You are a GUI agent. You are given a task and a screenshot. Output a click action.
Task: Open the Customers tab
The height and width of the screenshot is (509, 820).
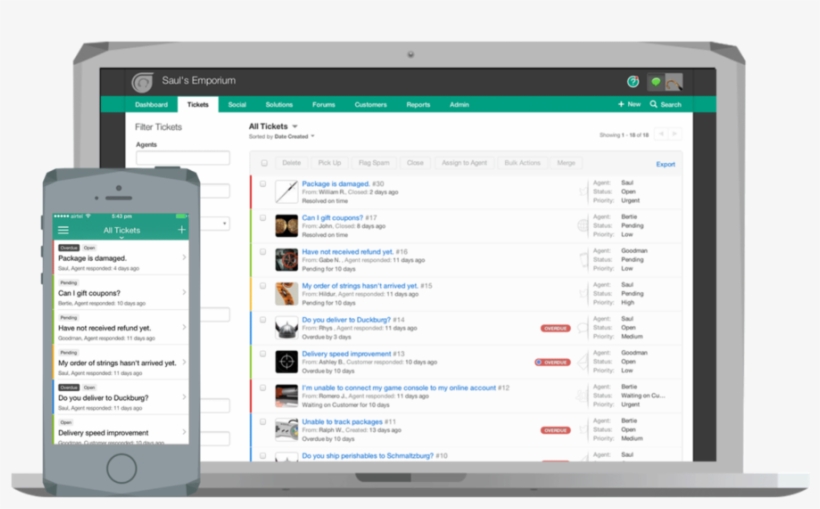pyautogui.click(x=371, y=105)
